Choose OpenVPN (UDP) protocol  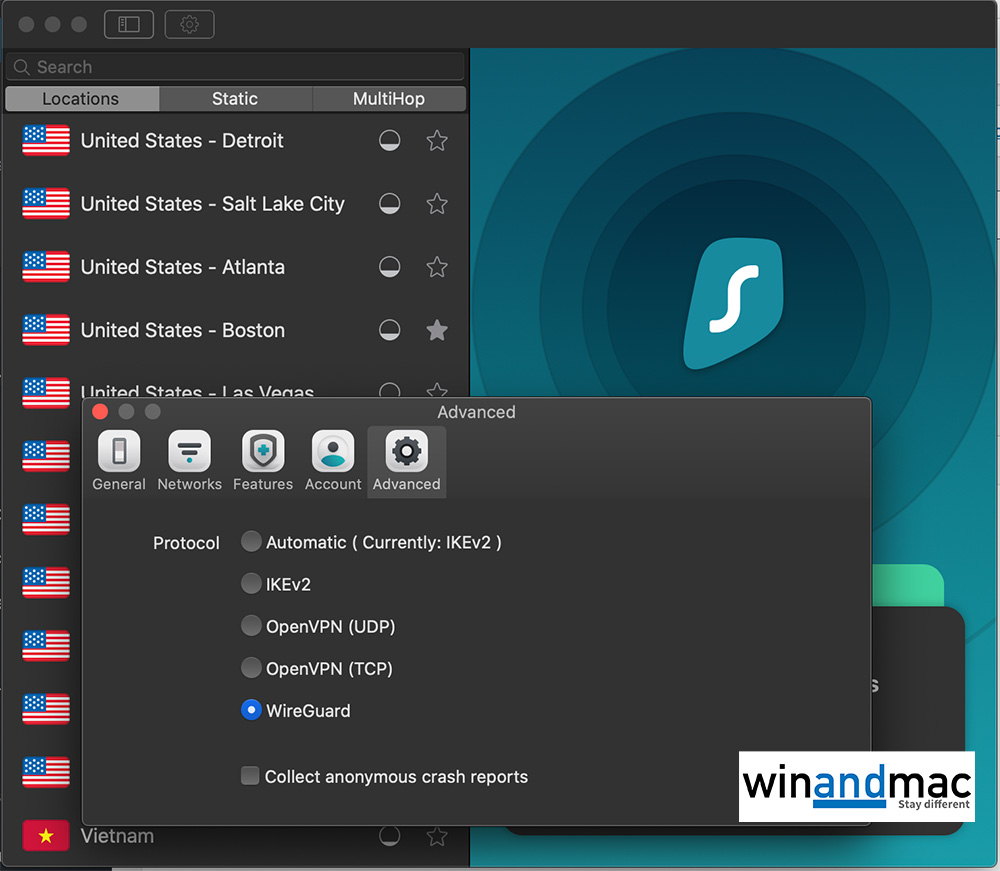coord(251,627)
